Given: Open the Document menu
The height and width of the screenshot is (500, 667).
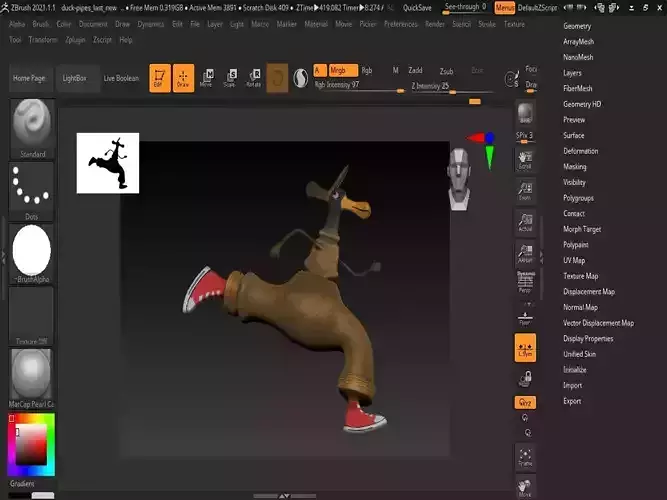Looking at the screenshot, I should [x=93, y=24].
